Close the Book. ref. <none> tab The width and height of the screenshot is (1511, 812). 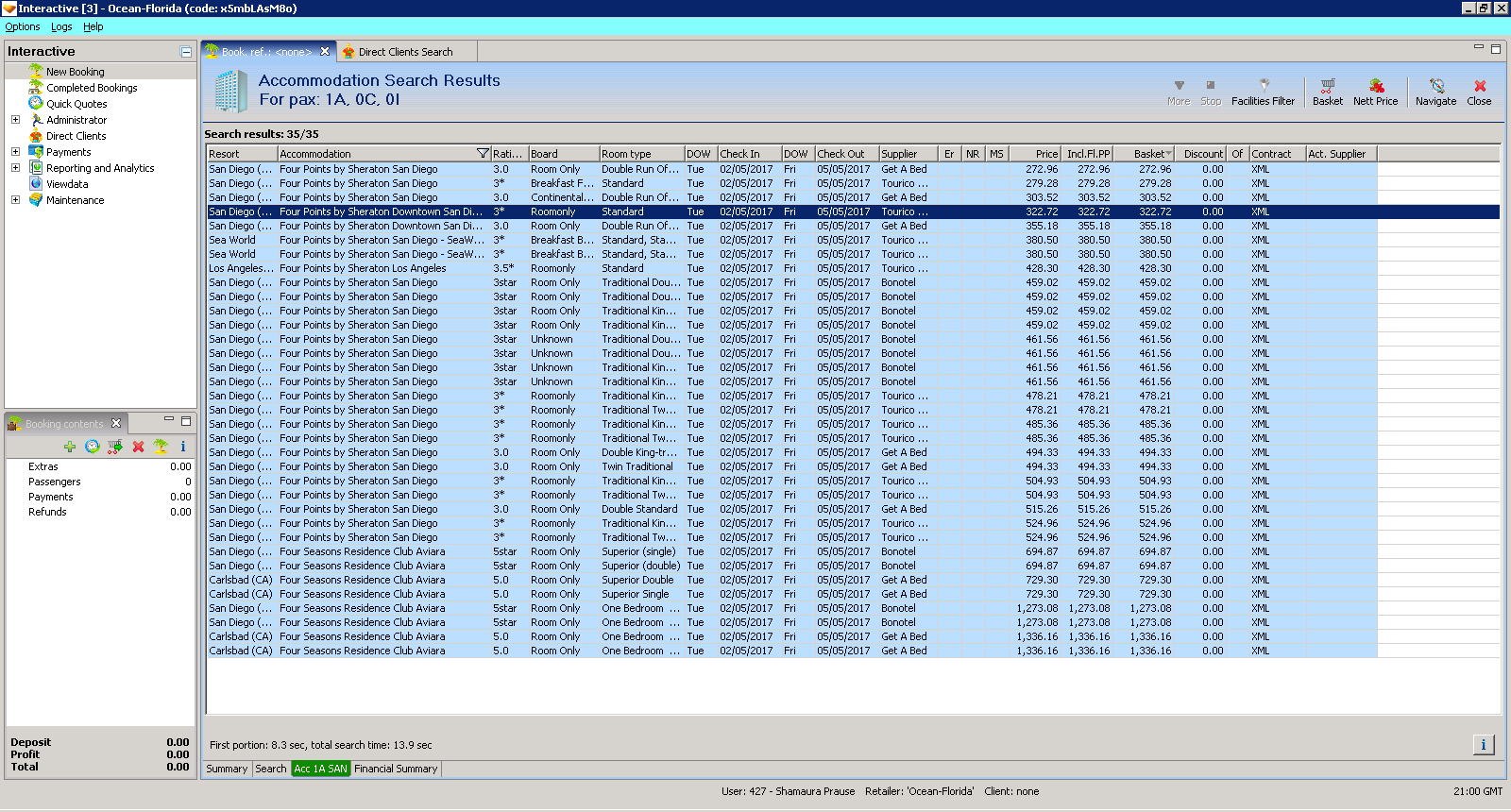pos(325,52)
